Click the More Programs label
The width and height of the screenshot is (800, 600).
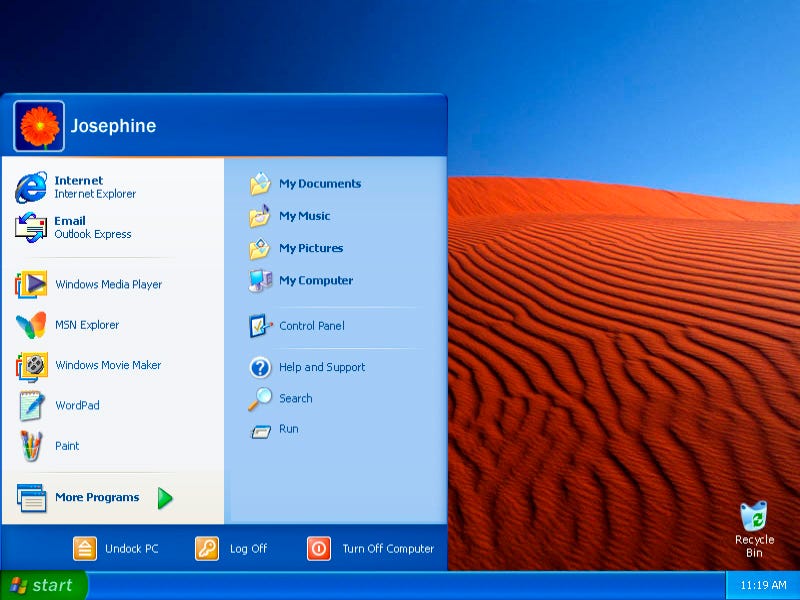tap(97, 497)
